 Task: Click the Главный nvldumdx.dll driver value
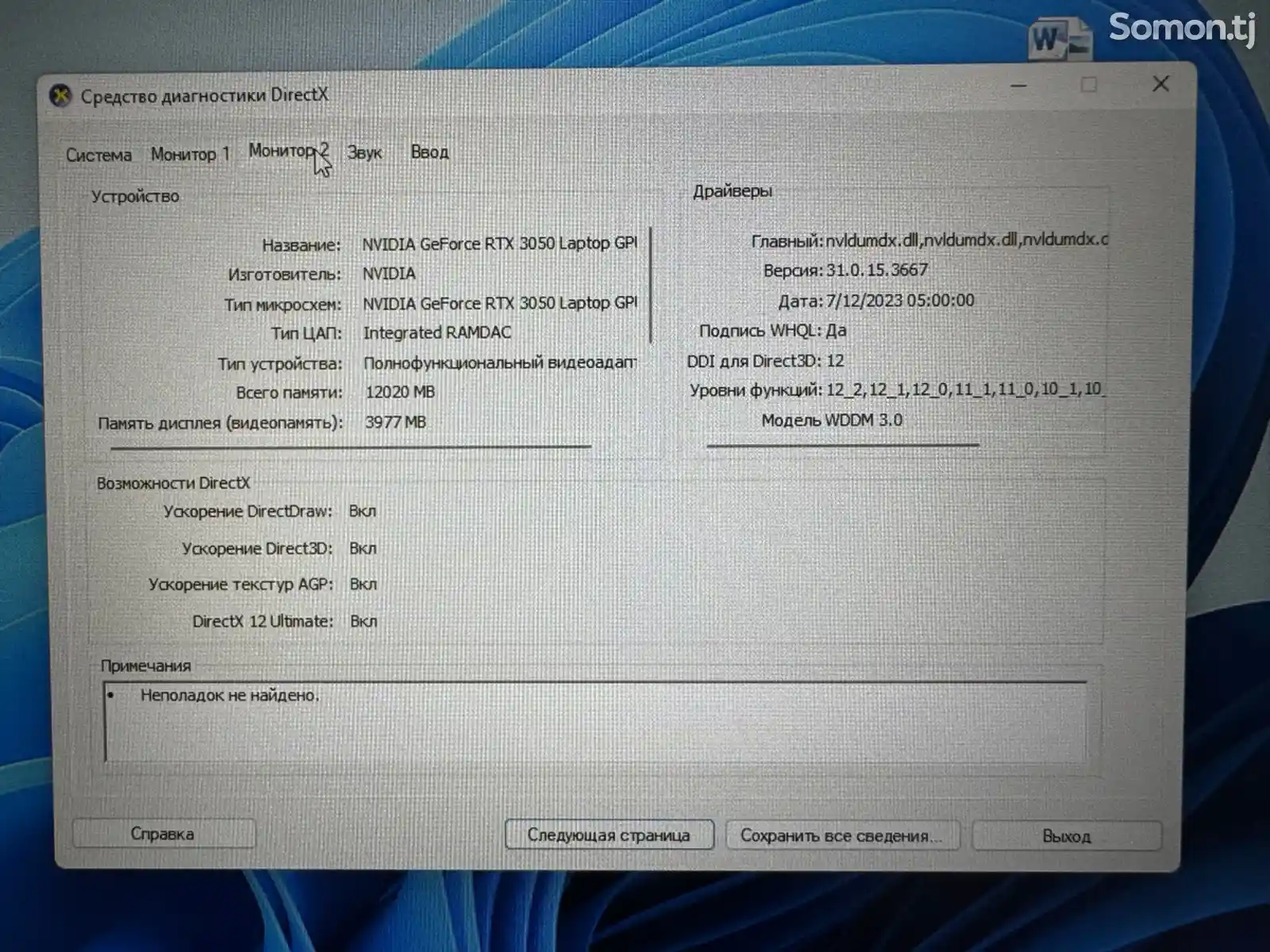coord(966,240)
